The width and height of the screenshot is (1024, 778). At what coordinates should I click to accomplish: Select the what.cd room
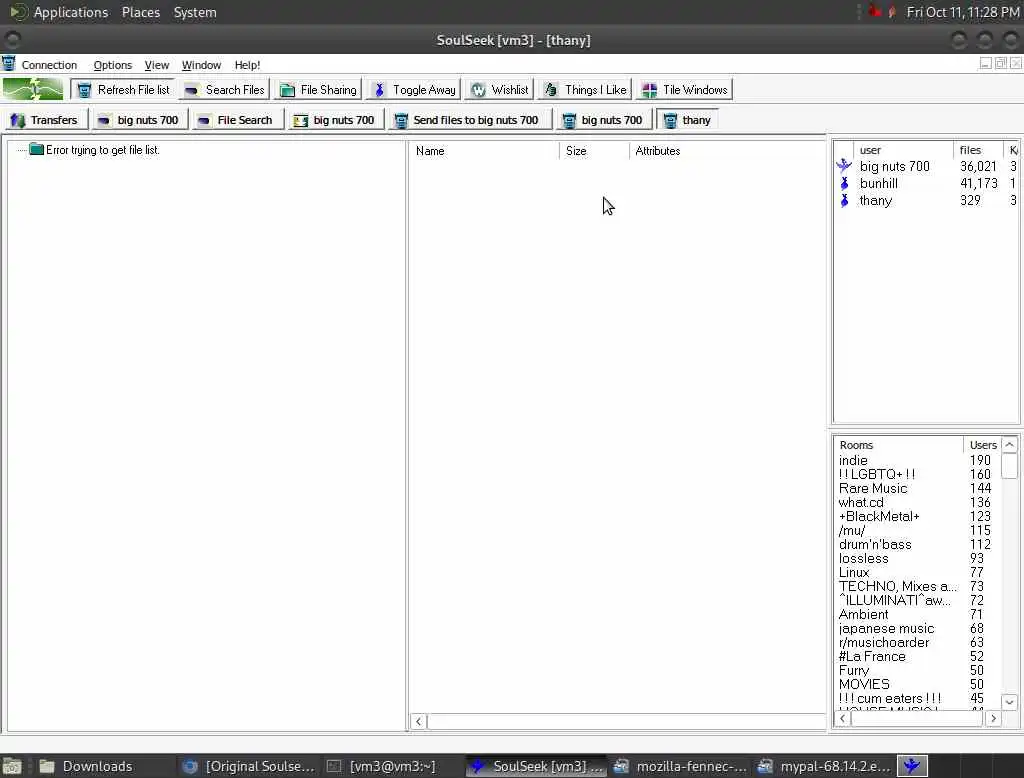coord(861,502)
